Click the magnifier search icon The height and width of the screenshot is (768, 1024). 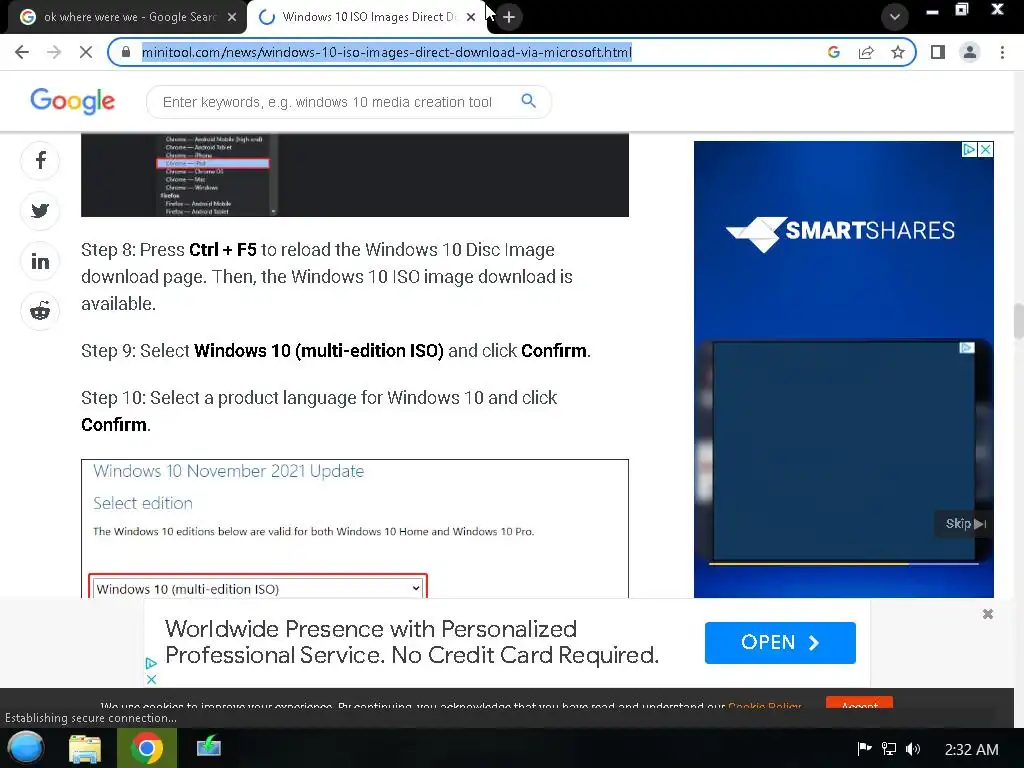[x=528, y=101]
